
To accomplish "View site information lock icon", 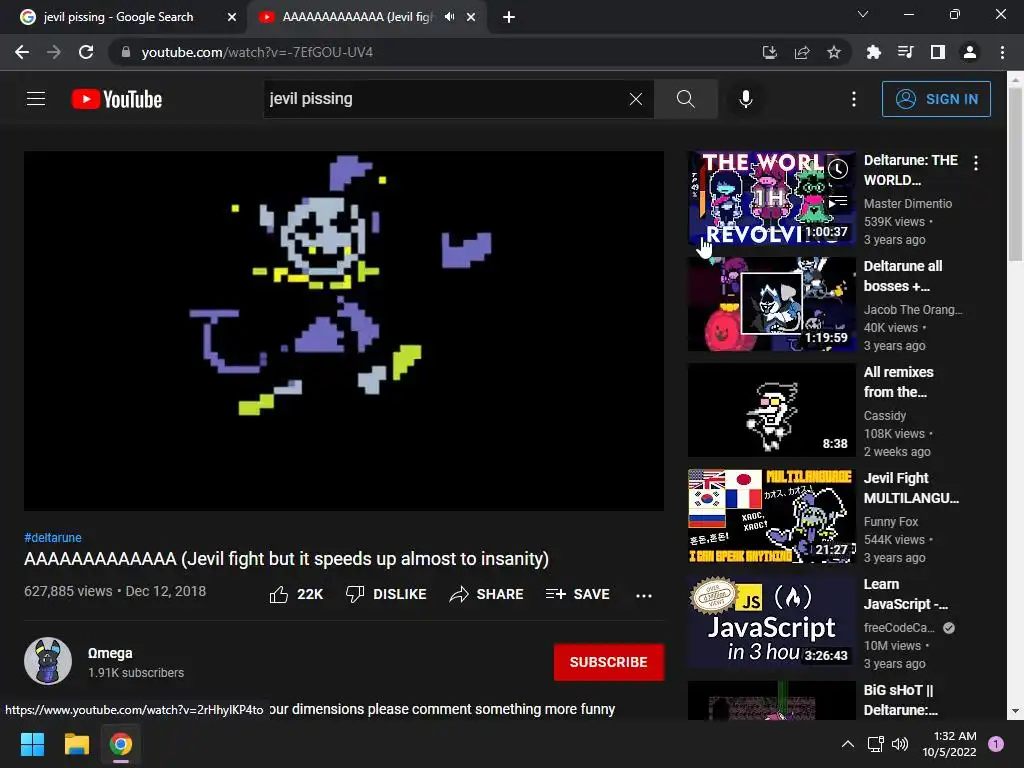I will pyautogui.click(x=125, y=52).
